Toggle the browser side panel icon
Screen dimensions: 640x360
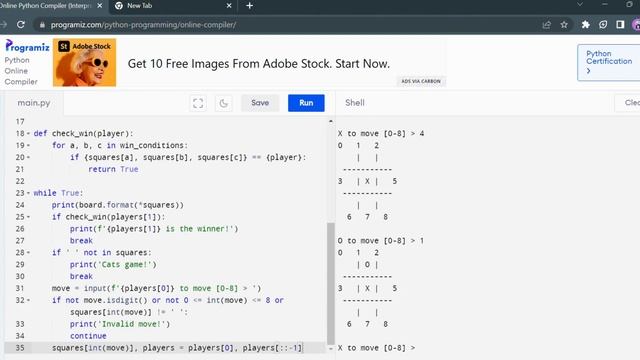(620, 24)
